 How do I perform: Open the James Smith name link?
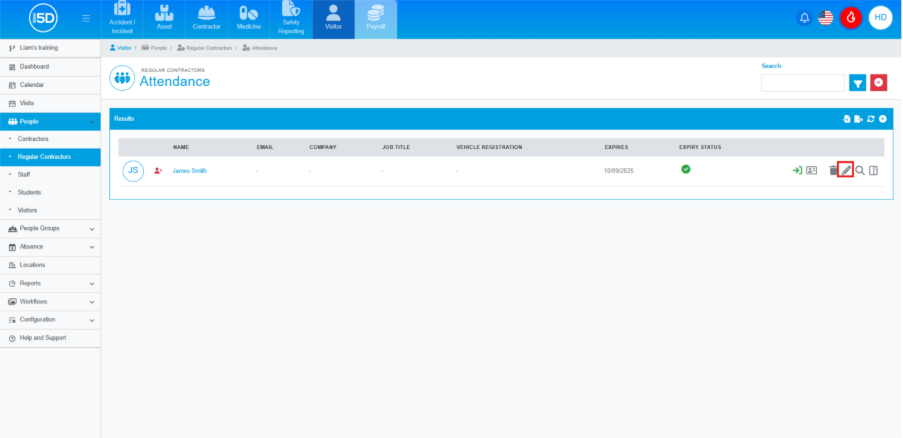[x=189, y=171]
